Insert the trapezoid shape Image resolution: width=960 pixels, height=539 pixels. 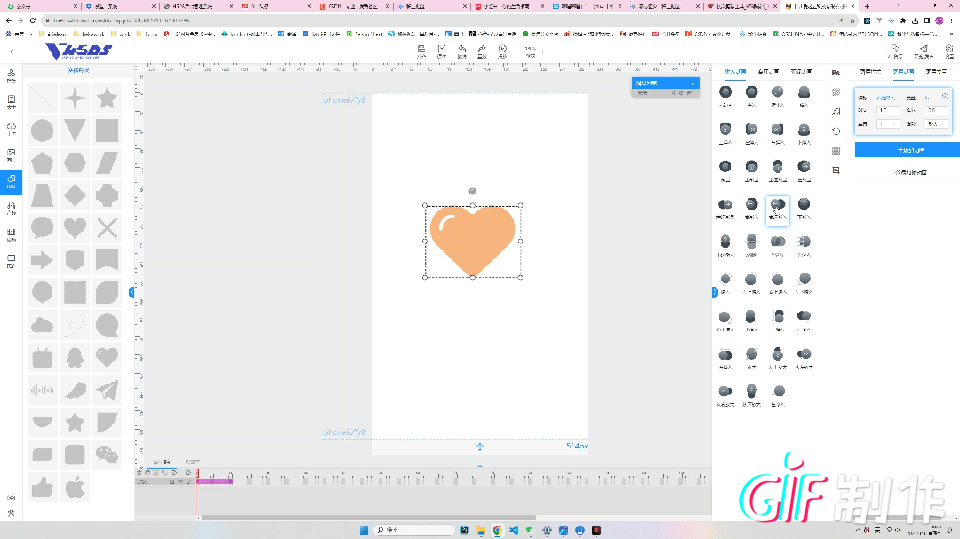pos(42,195)
